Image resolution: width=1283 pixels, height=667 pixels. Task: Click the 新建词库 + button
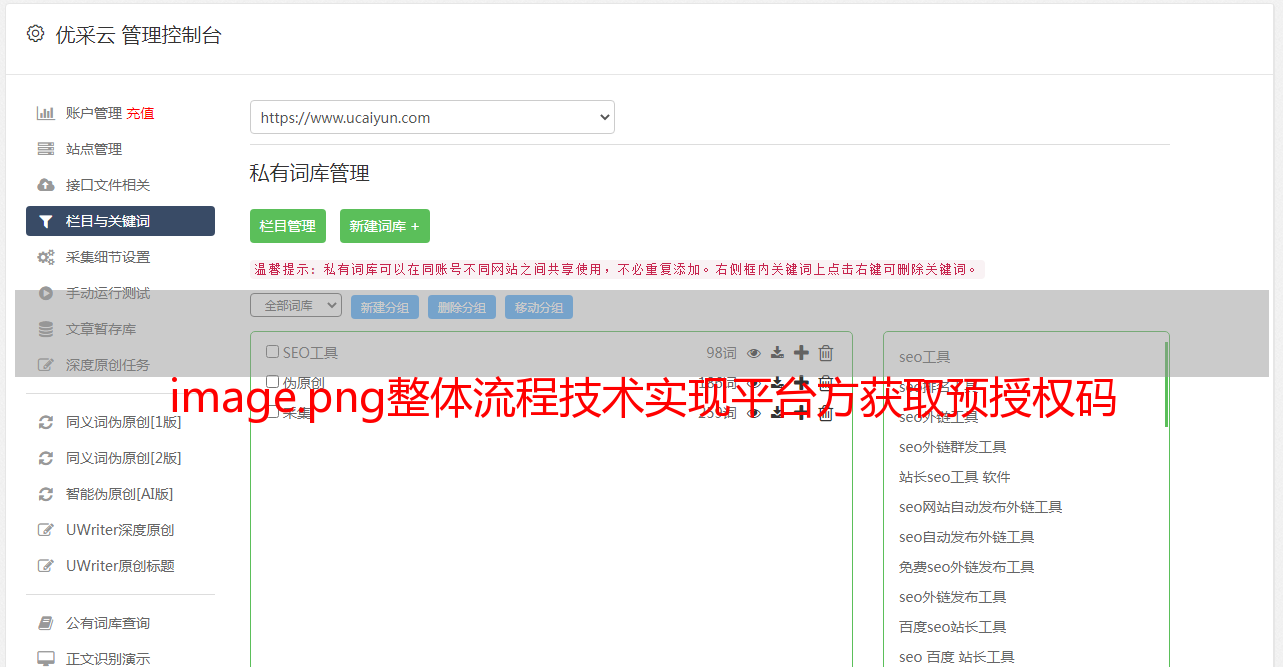pos(385,226)
